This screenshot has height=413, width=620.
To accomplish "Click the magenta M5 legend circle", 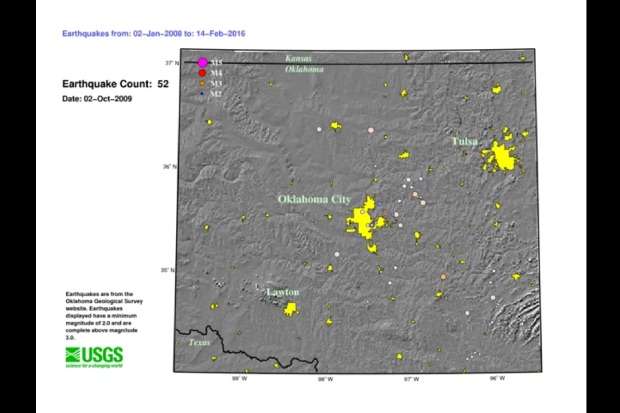I will pyautogui.click(x=202, y=63).
